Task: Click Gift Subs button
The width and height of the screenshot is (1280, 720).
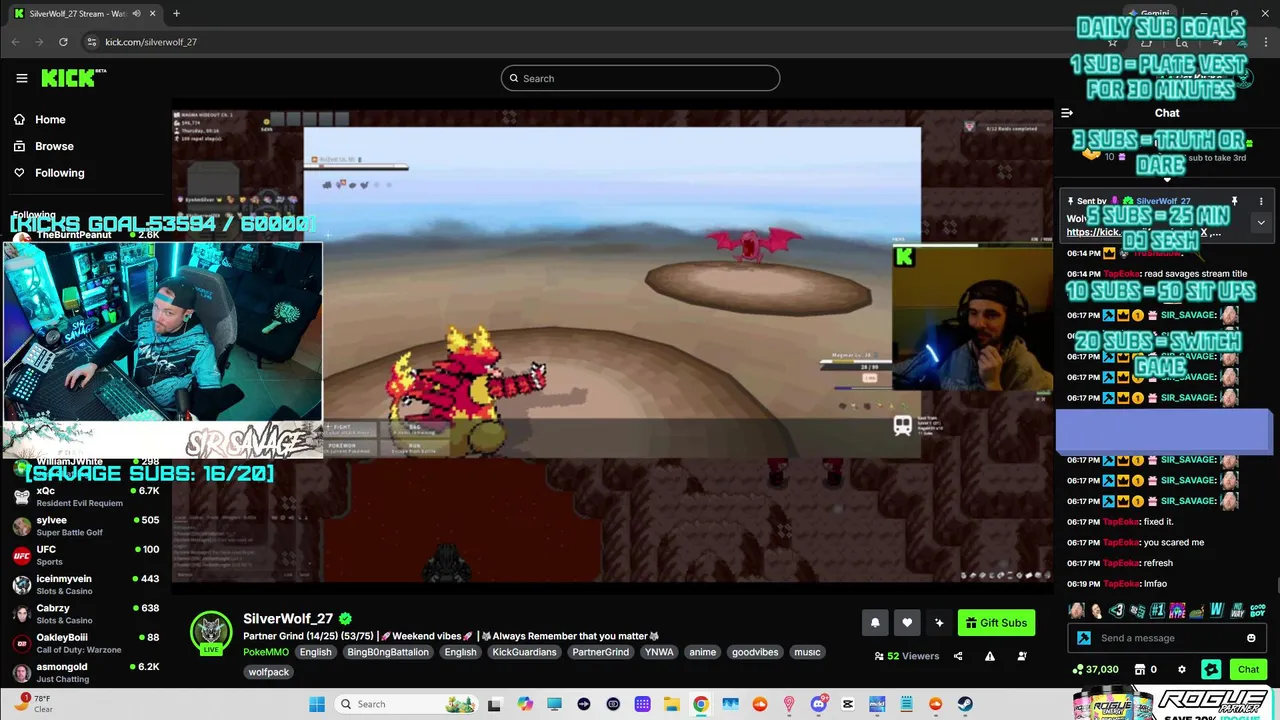Action: click(996, 623)
